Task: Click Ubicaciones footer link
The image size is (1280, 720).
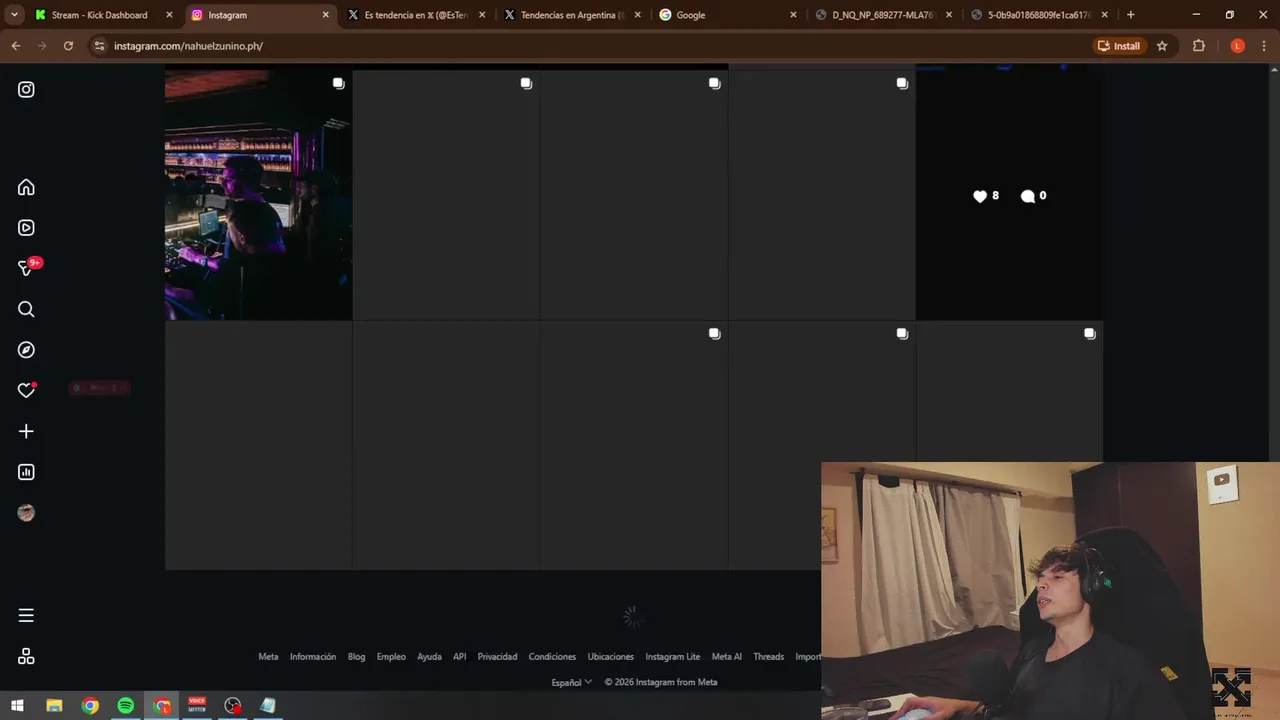Action: [611, 657]
